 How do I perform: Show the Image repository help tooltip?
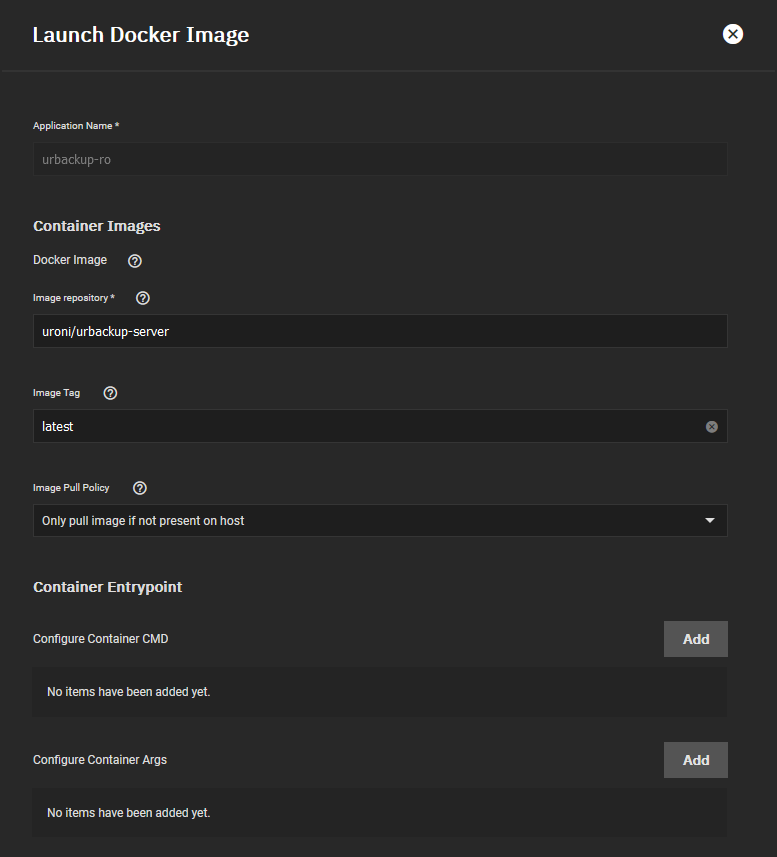coord(143,298)
